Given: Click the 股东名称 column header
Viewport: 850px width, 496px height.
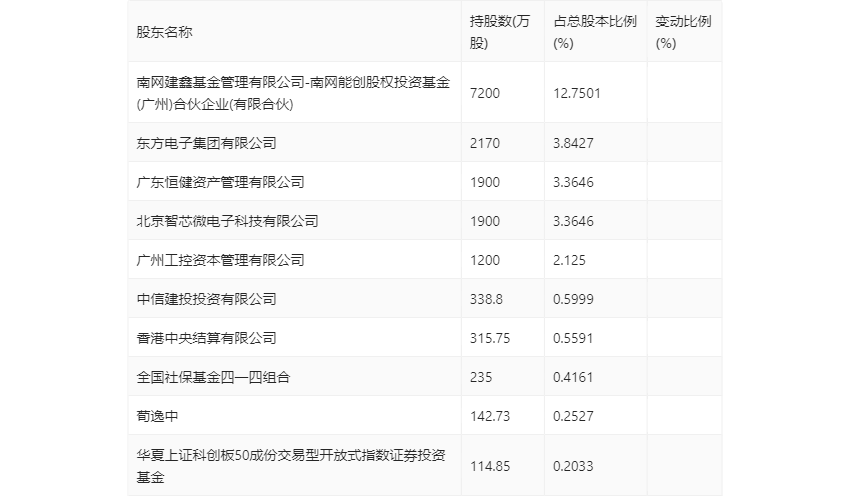Looking at the screenshot, I should click(x=164, y=32).
